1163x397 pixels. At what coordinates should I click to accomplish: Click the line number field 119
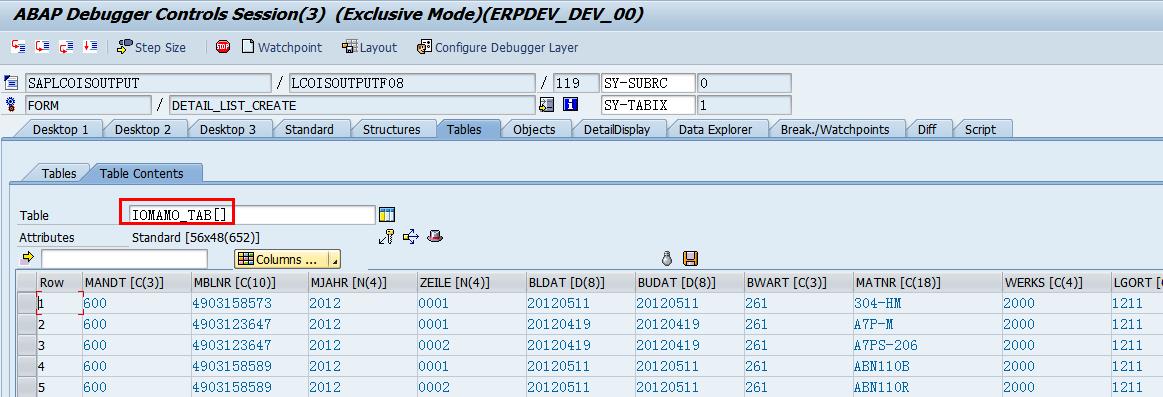[x=576, y=82]
